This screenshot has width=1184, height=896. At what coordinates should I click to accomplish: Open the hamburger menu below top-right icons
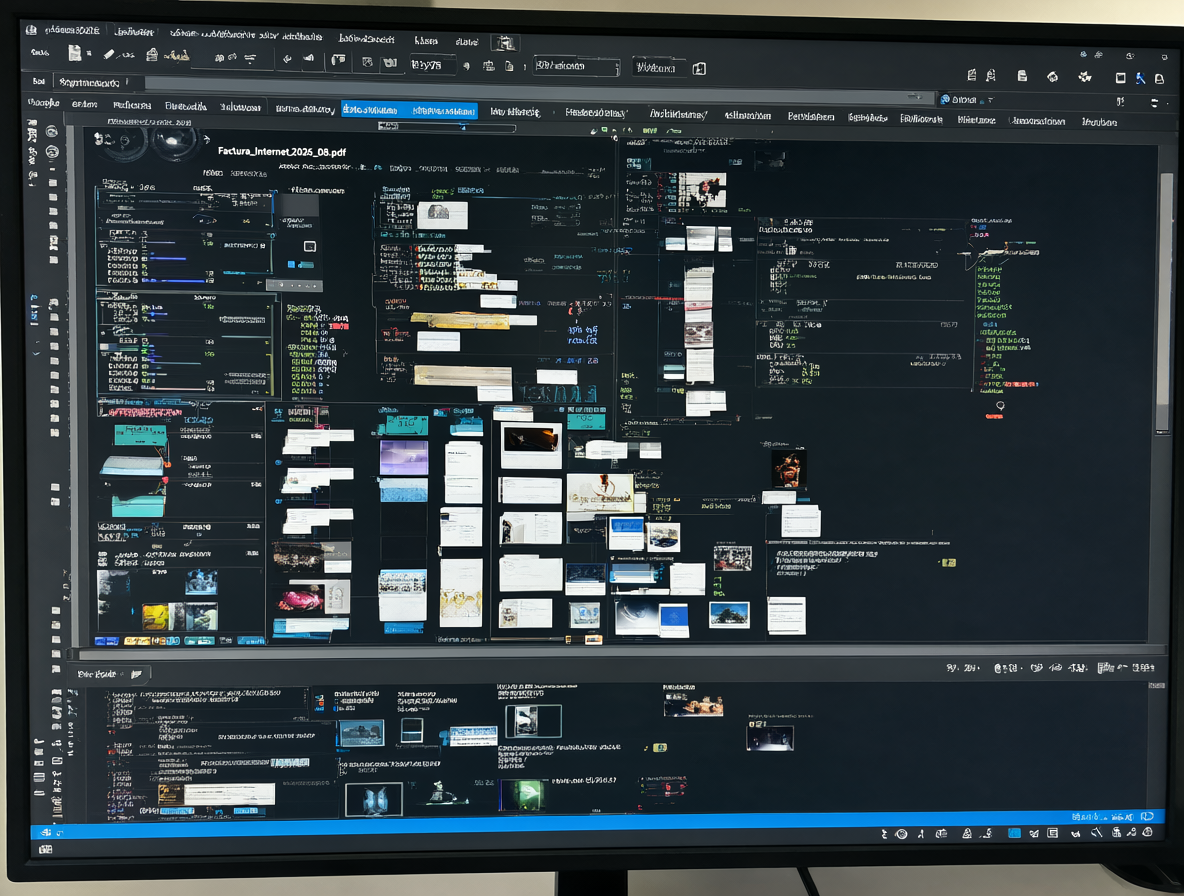1154,103
